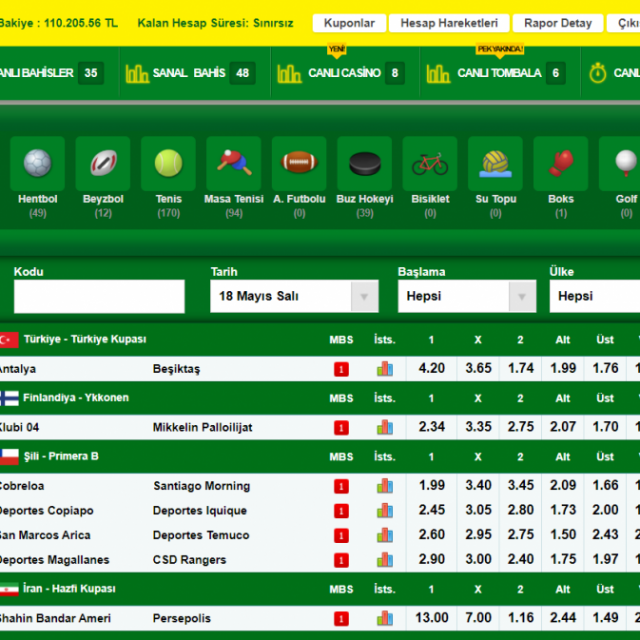Select draw odds 7.00 in Persepolis row

click(478, 618)
